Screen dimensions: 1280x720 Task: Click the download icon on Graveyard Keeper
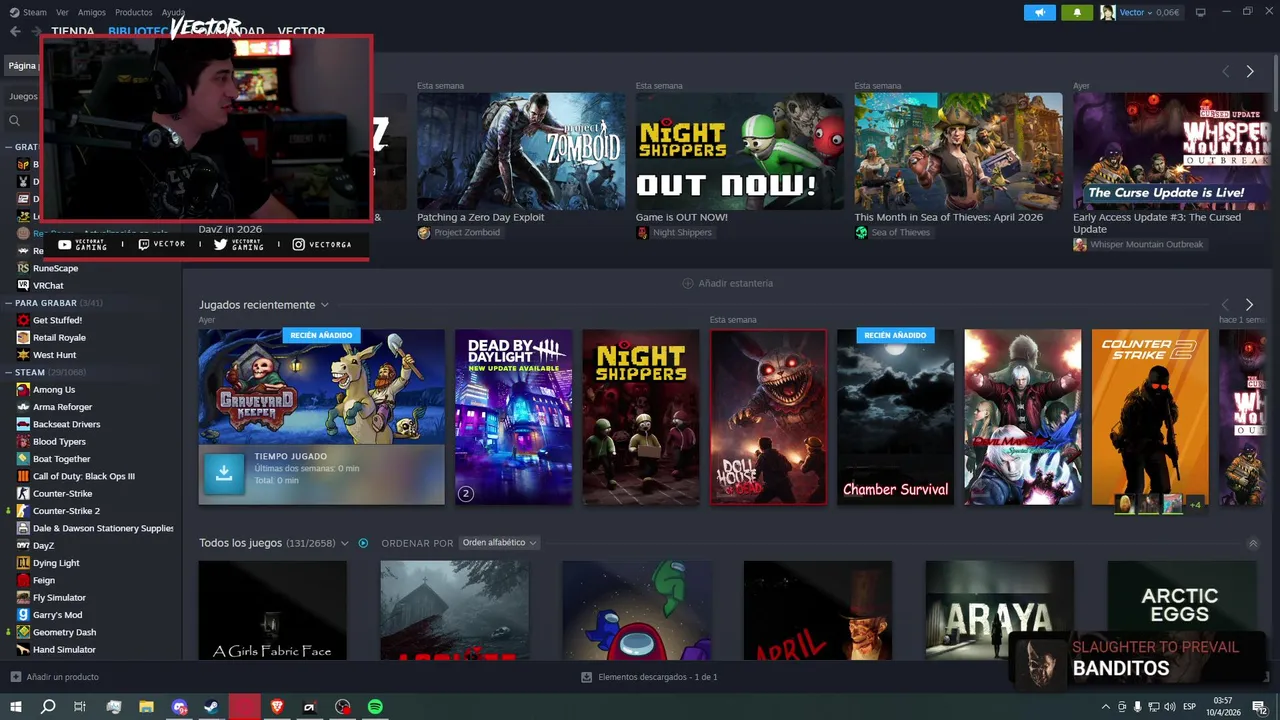(x=224, y=473)
